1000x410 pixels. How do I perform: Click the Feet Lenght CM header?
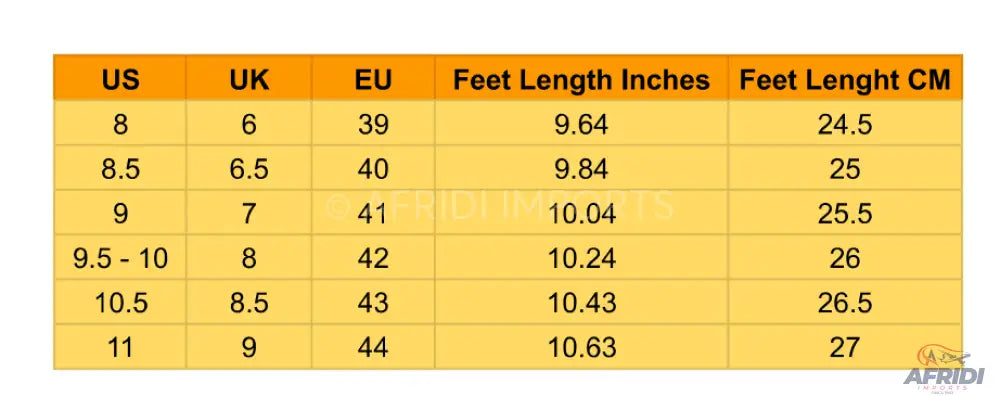844,80
